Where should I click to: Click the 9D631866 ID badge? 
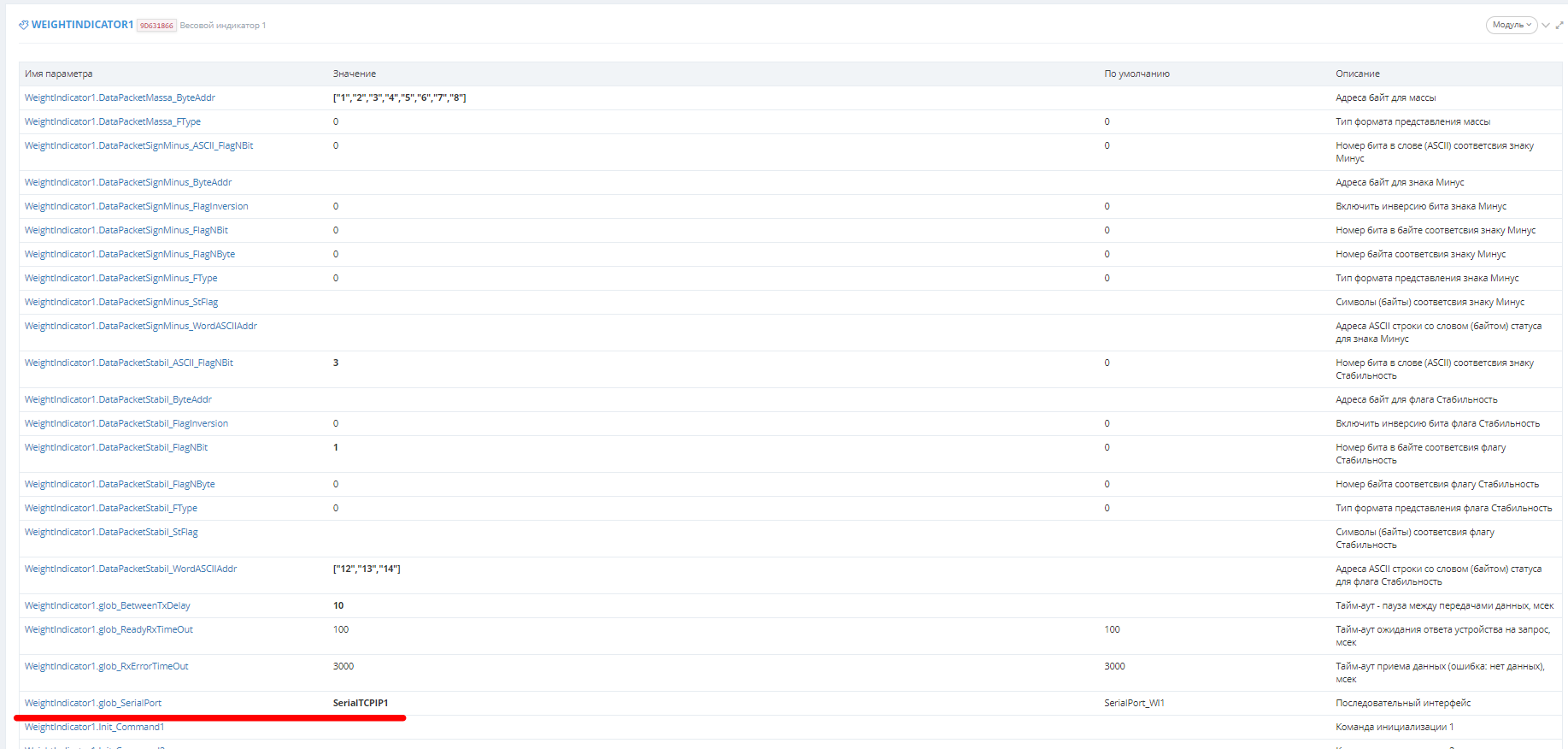click(x=156, y=26)
